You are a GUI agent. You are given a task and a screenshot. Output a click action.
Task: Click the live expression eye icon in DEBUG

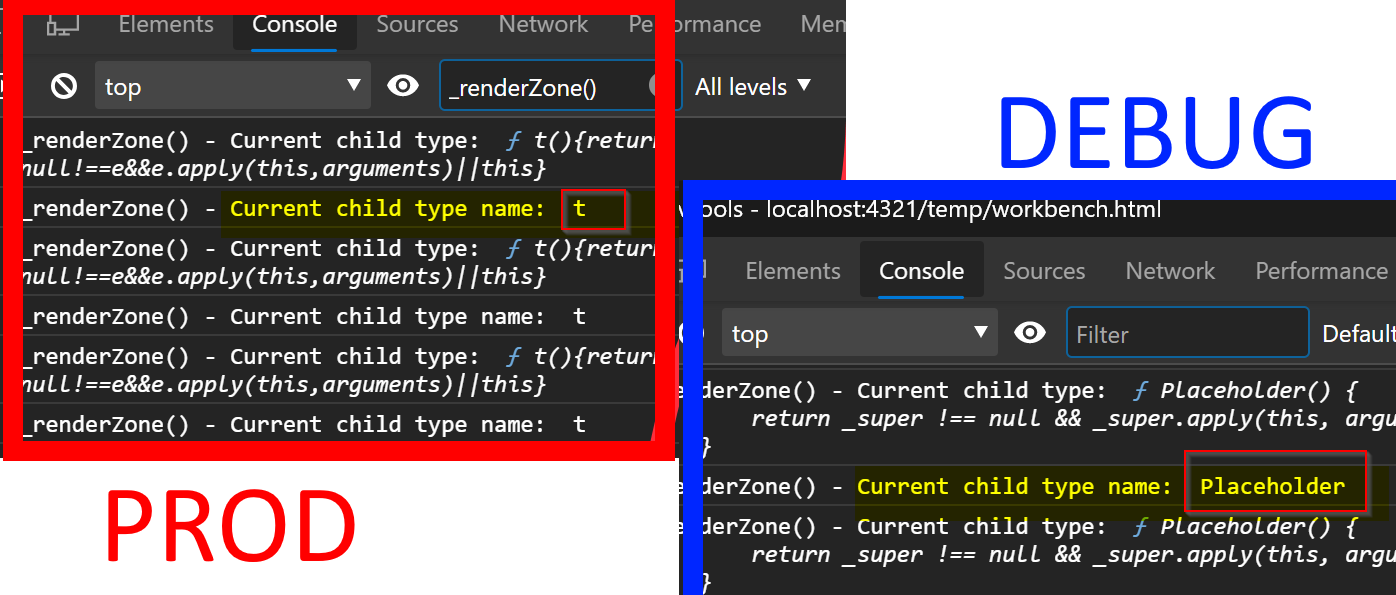(1030, 333)
